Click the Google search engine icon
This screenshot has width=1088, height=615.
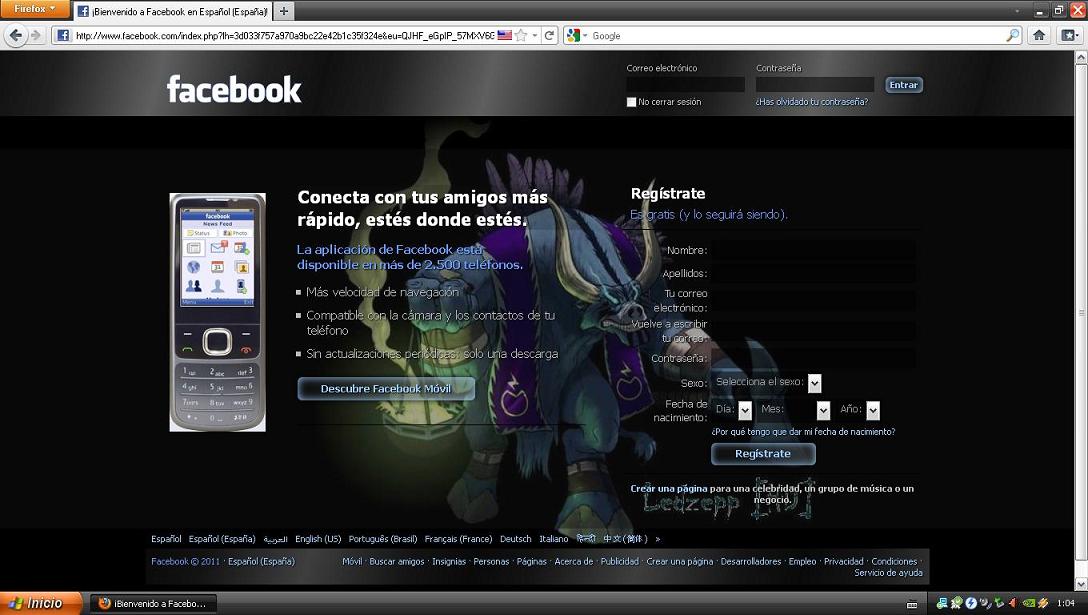(x=572, y=35)
